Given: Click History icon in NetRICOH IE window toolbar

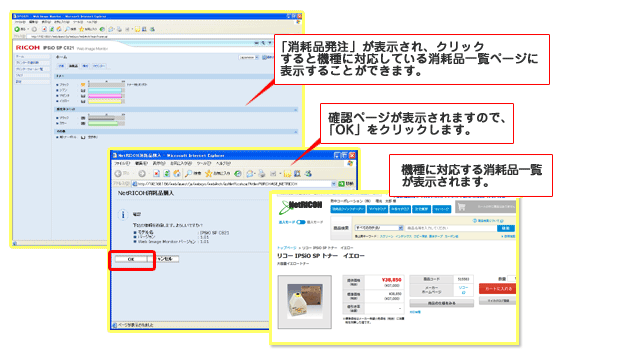Looking at the screenshot, I should pos(238,173).
